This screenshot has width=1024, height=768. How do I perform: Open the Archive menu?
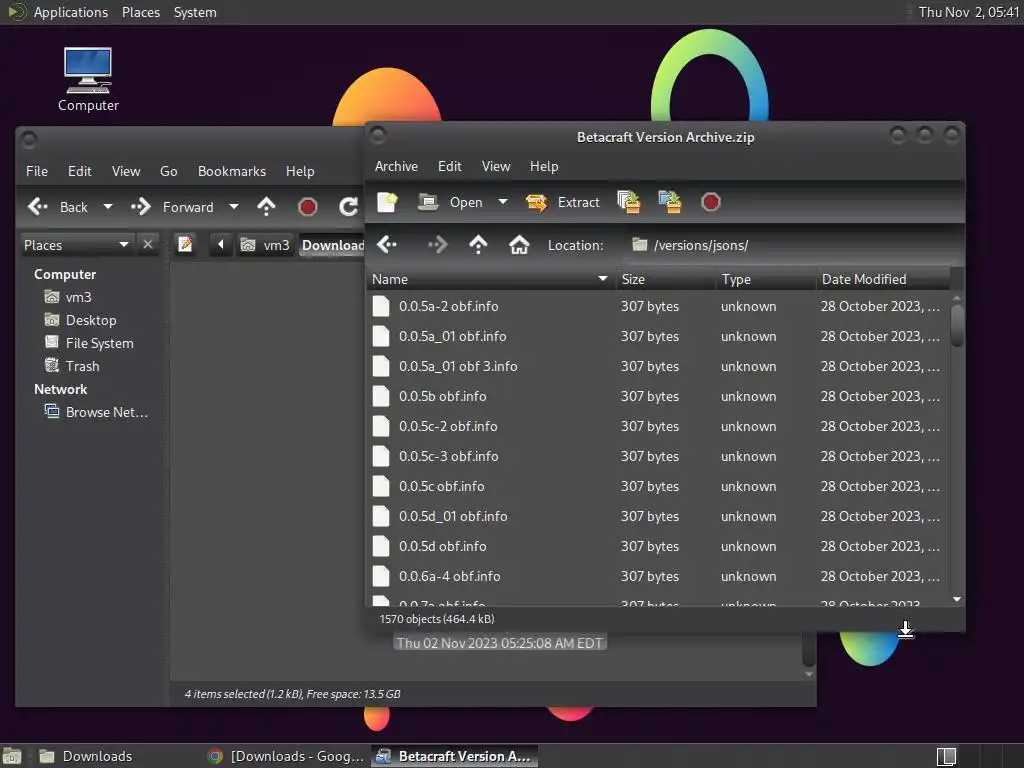click(396, 167)
